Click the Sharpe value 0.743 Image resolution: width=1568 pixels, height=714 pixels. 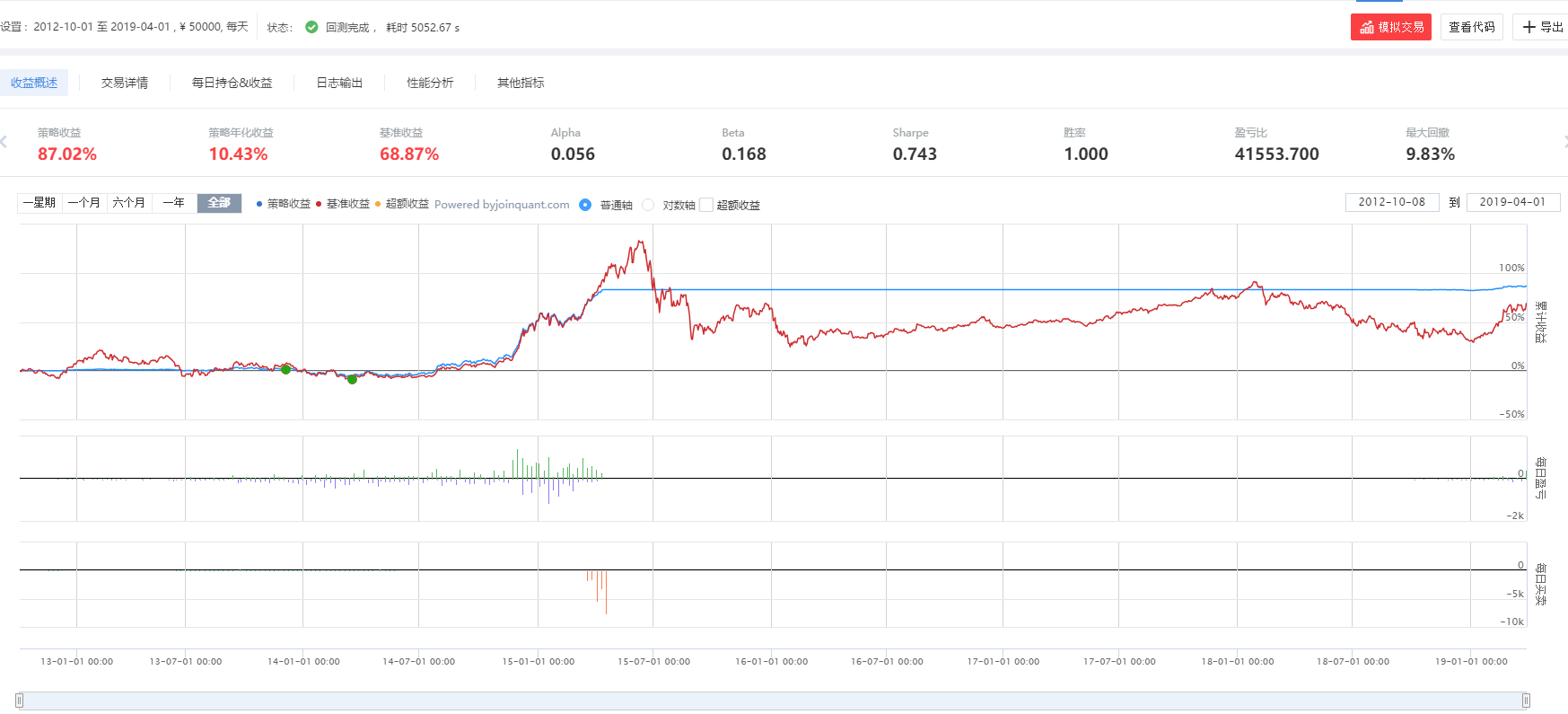915,154
